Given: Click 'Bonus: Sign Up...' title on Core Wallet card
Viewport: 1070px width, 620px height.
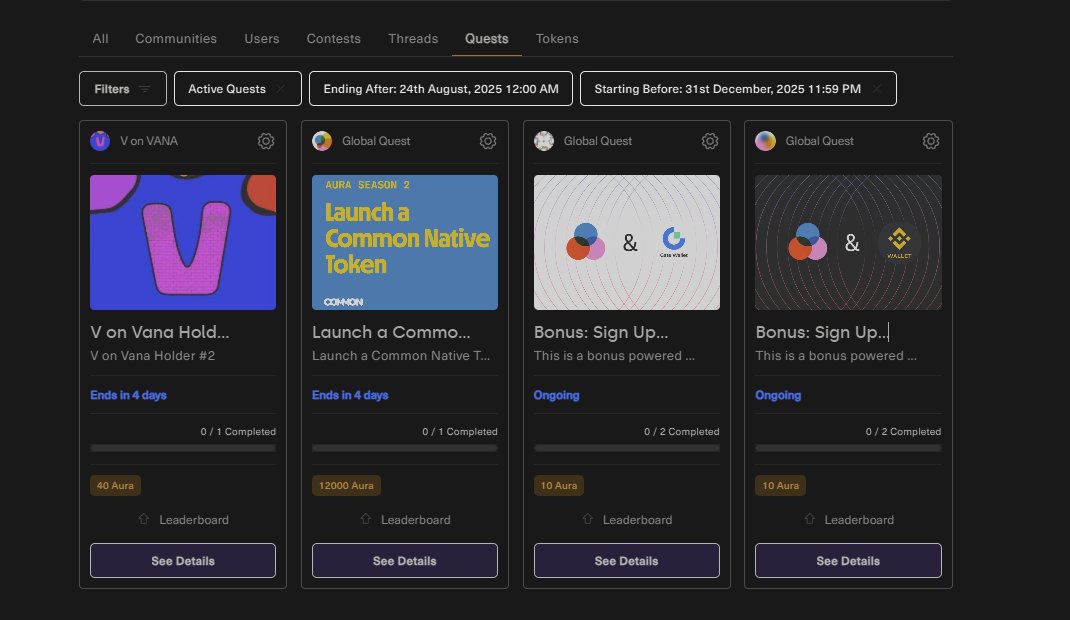Looking at the screenshot, I should 601,332.
